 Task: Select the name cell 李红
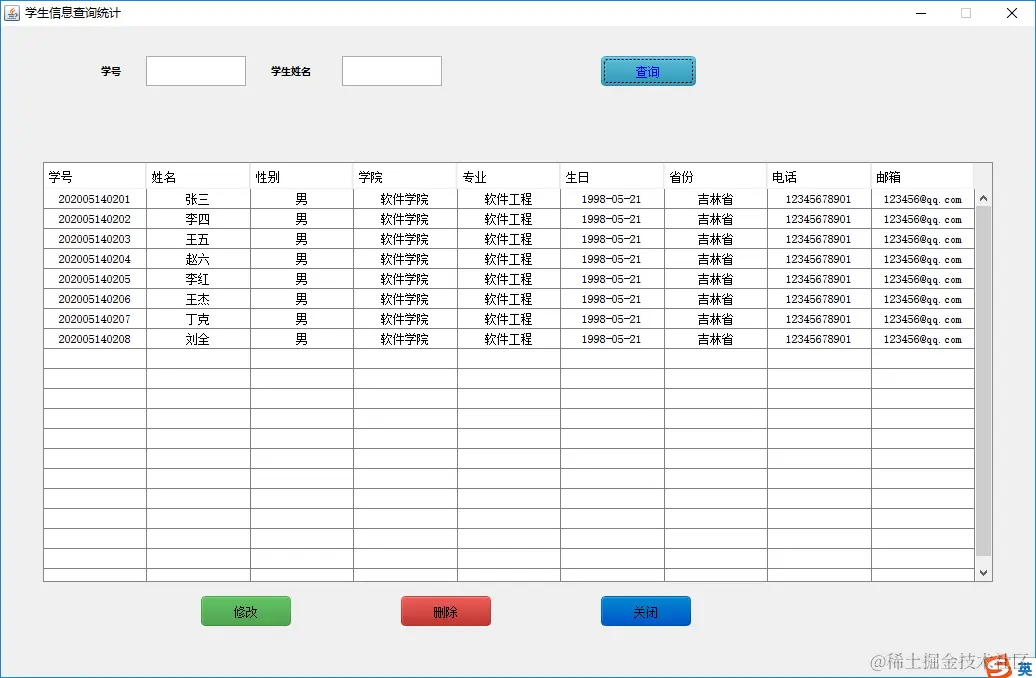(198, 279)
